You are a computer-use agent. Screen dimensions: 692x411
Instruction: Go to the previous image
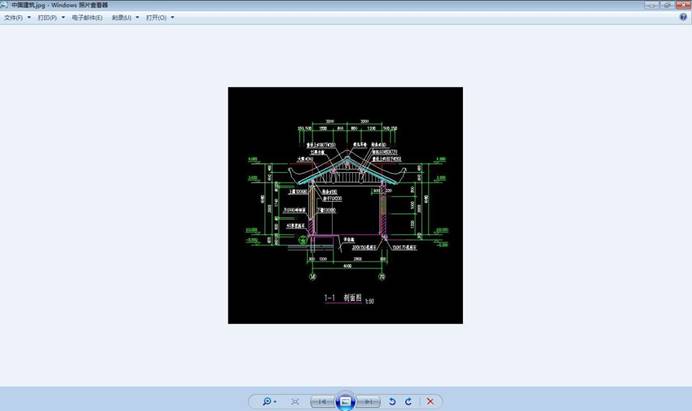pos(322,401)
